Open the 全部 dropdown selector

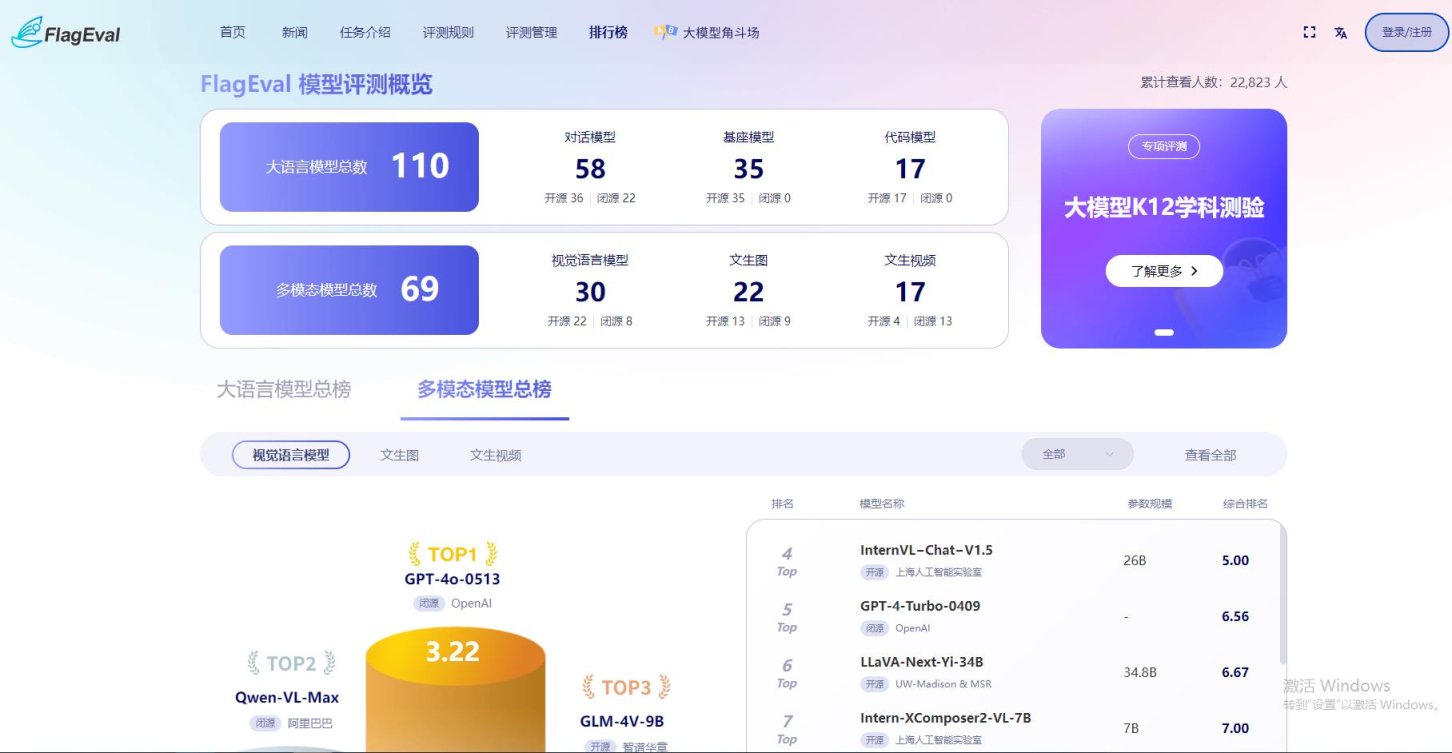coord(1077,453)
